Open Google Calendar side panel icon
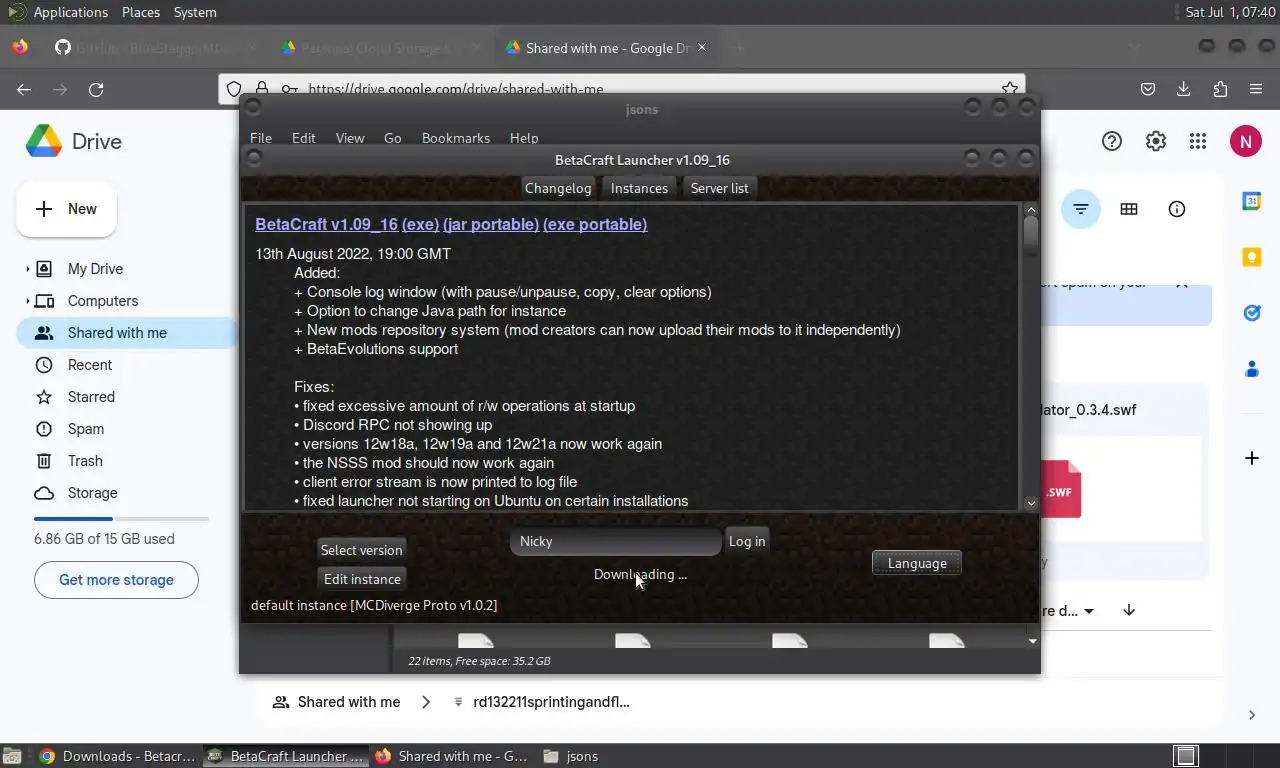This screenshot has height=768, width=1280. [x=1252, y=201]
